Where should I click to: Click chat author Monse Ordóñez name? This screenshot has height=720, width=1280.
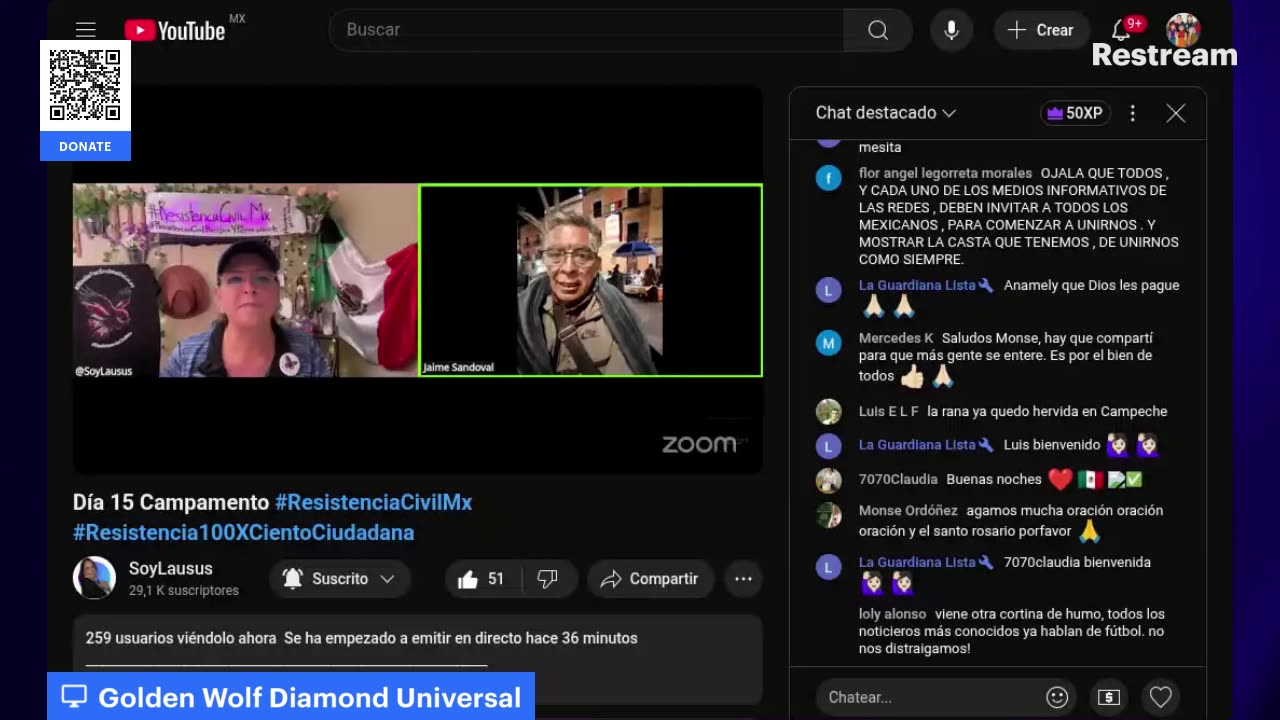coord(908,510)
